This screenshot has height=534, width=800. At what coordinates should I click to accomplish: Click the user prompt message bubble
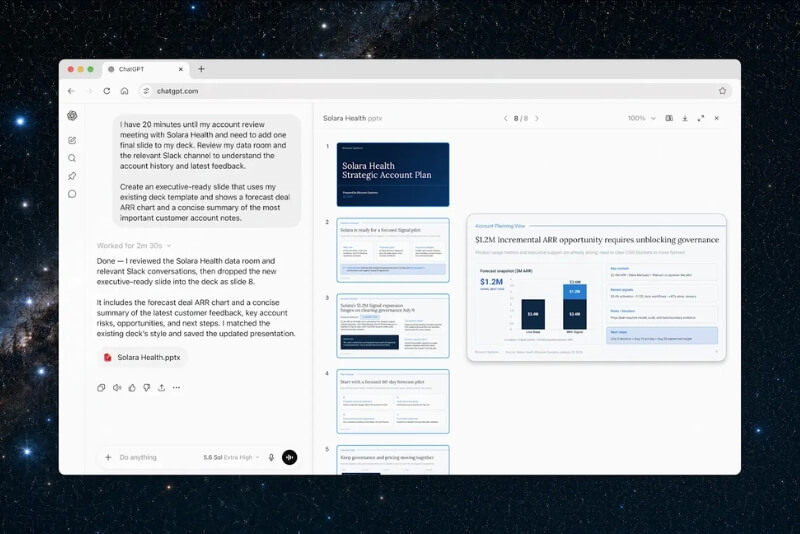(x=207, y=171)
